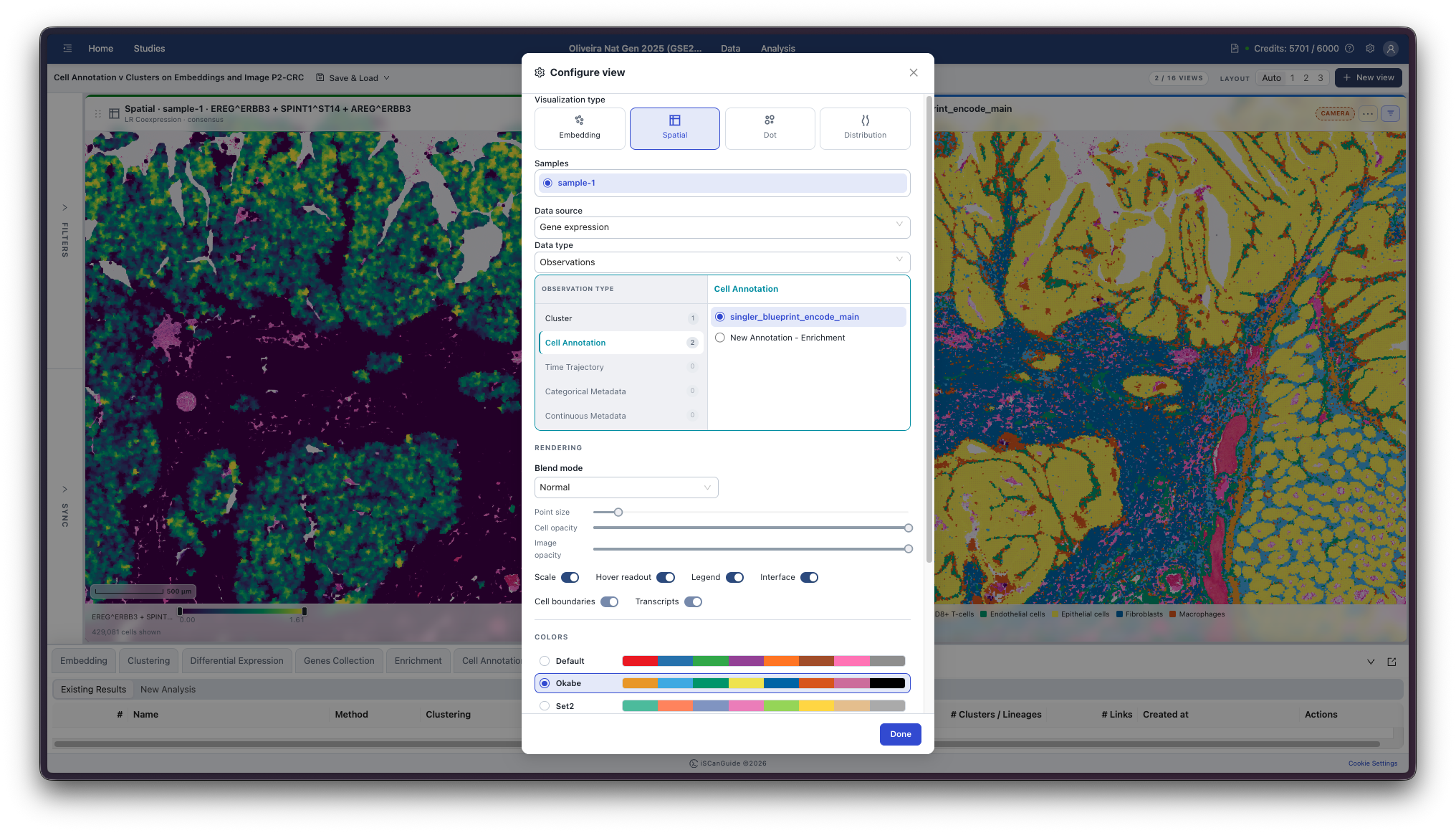Select New Annotation - Enrichment option
Screen dimensions: 1456x833
pyautogui.click(x=809, y=338)
